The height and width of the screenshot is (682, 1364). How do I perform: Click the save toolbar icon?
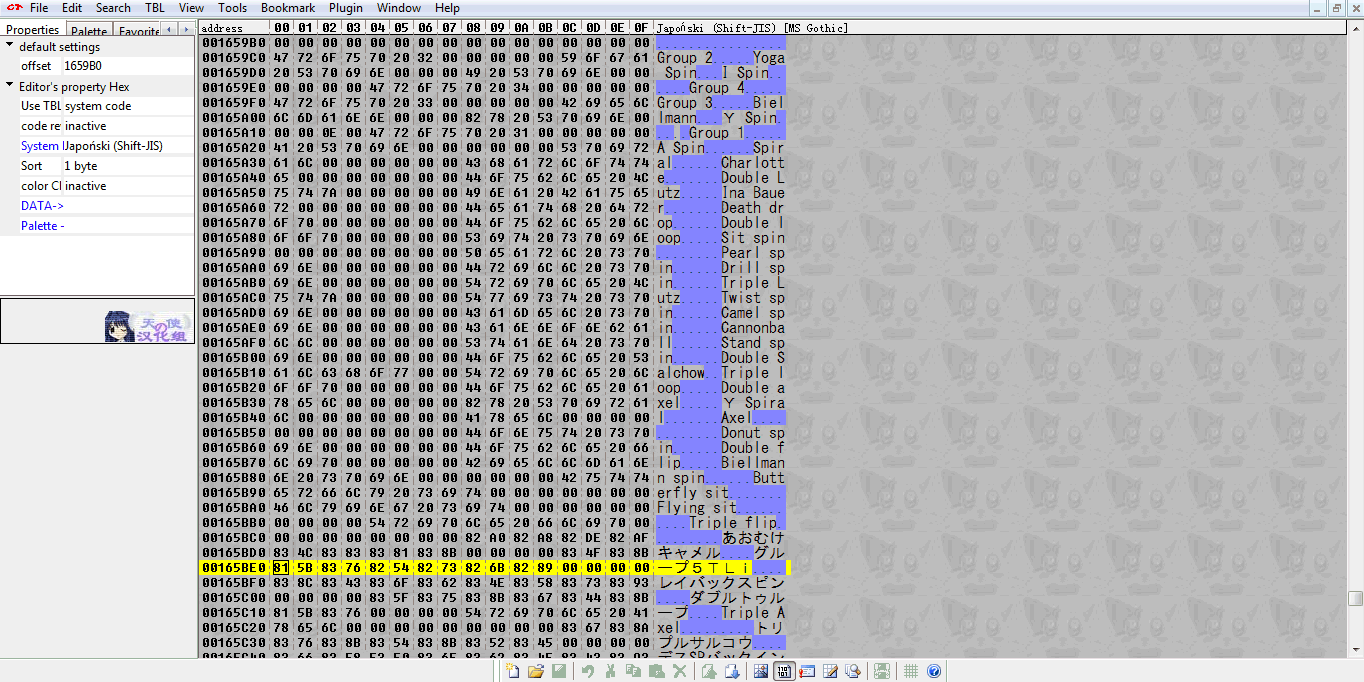point(559,671)
